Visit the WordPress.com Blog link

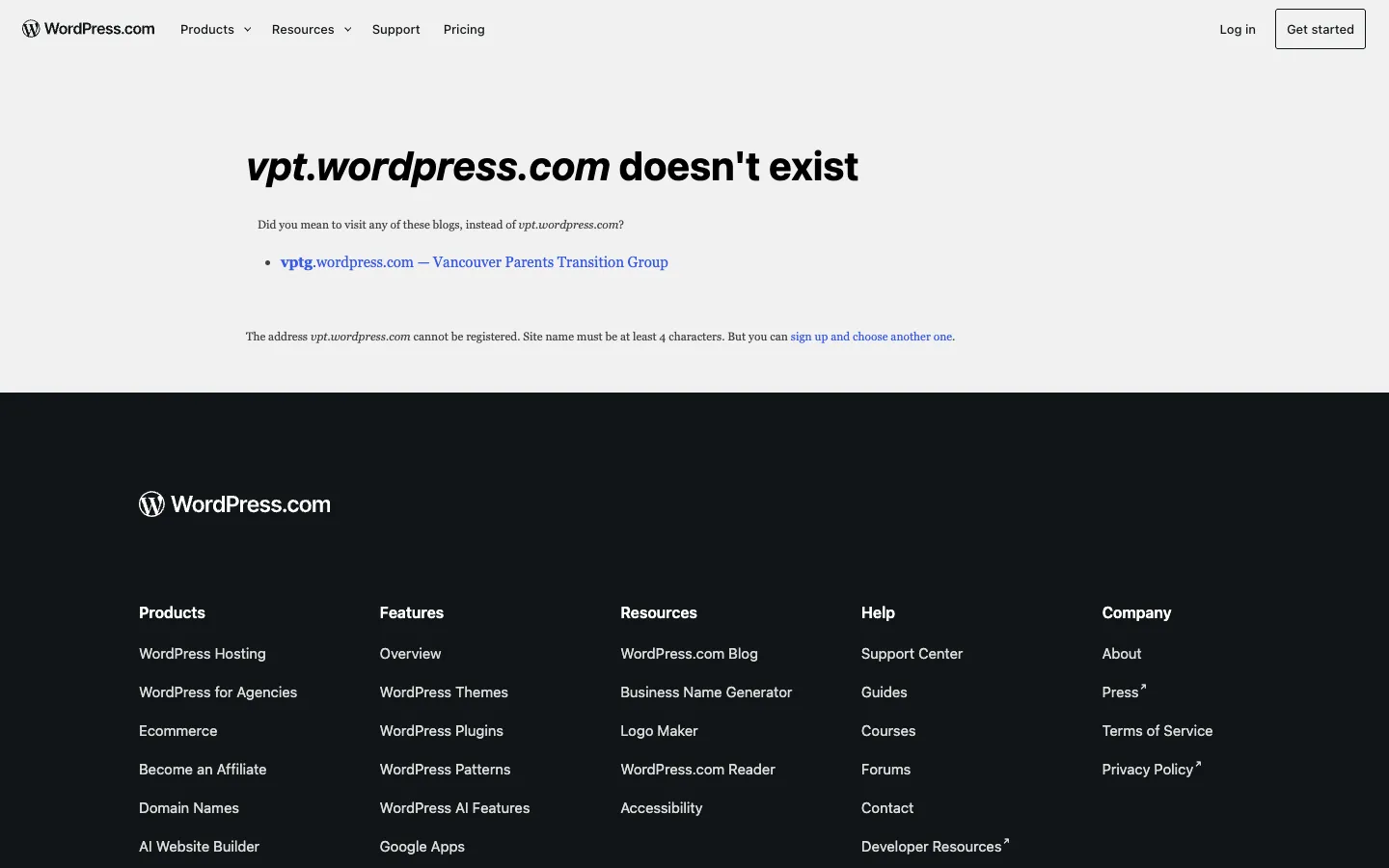click(x=690, y=654)
